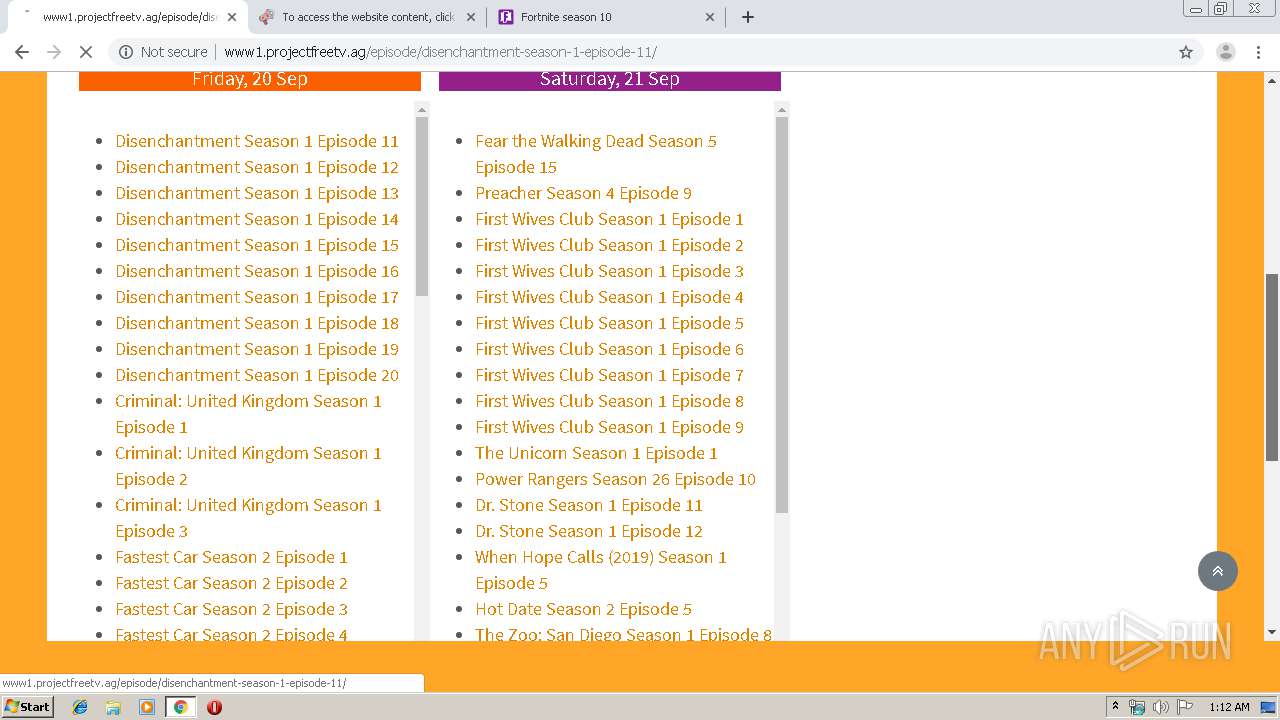Open Disenchantment Season 1 Episode 12
The image size is (1280, 720).
[x=257, y=167]
